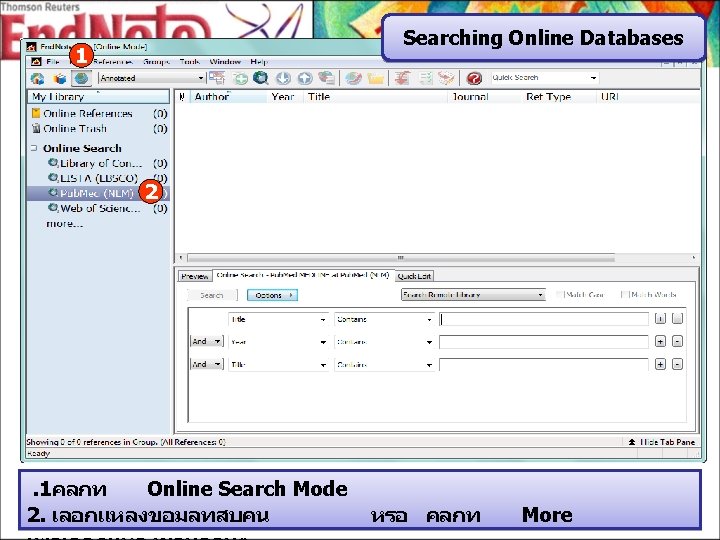Open first row Title field dropdown

(x=278, y=319)
